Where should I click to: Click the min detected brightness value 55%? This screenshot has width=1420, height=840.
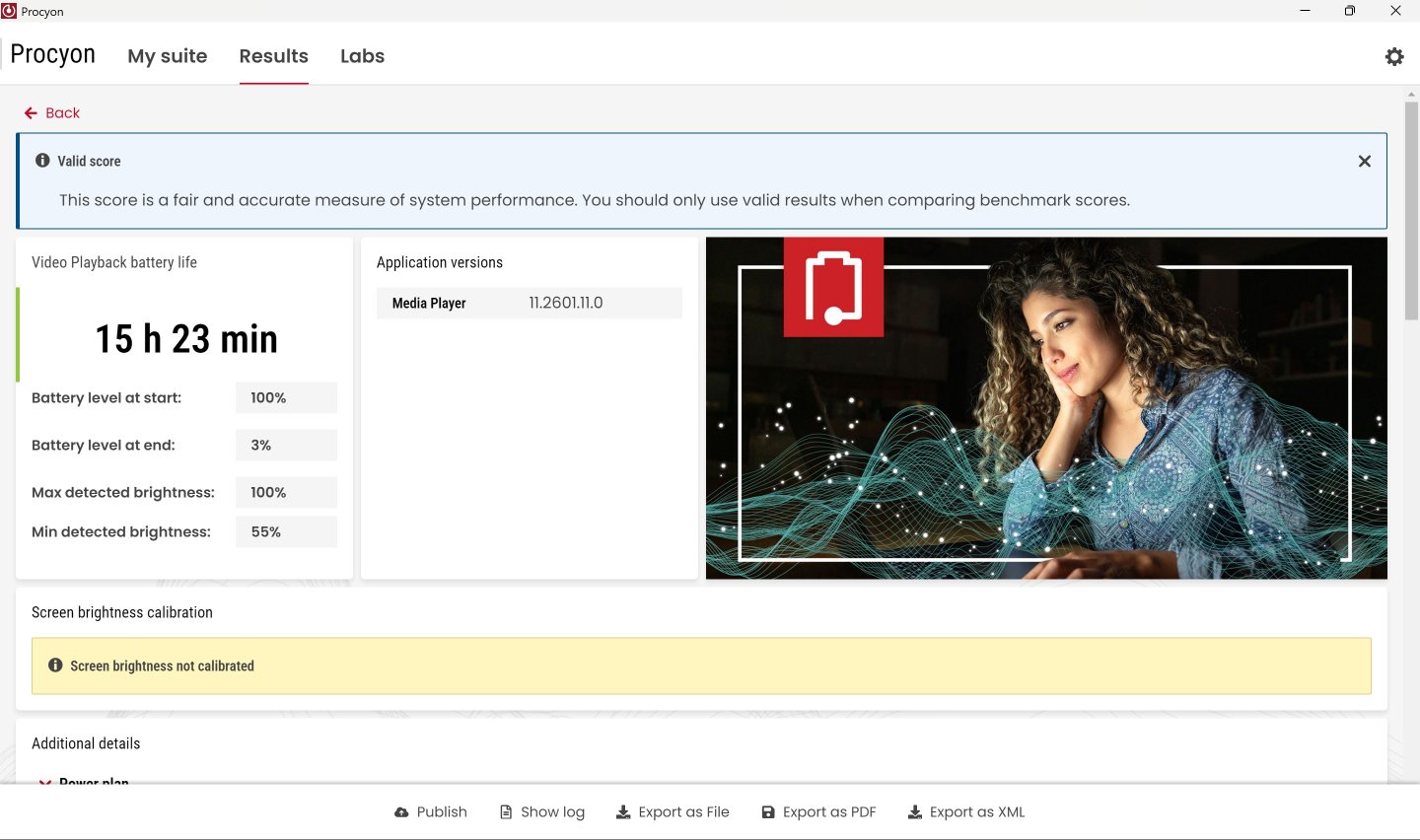click(286, 531)
